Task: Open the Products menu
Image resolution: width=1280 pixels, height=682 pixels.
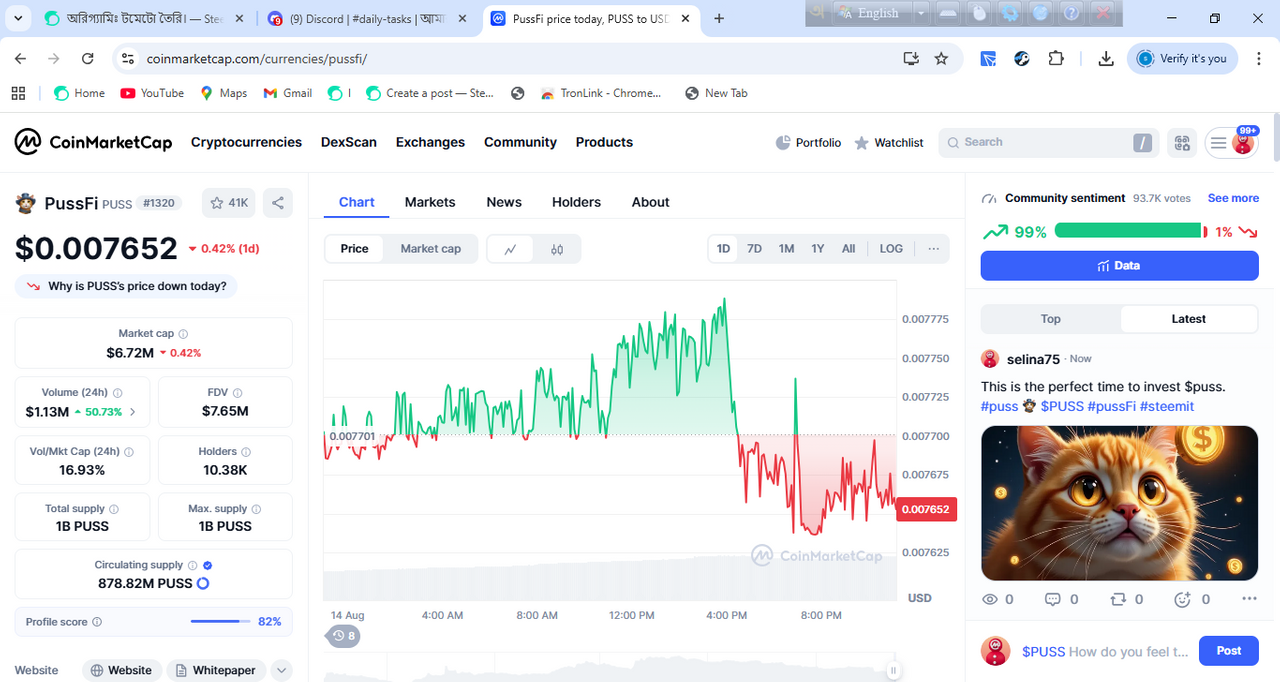Action: pos(604,142)
